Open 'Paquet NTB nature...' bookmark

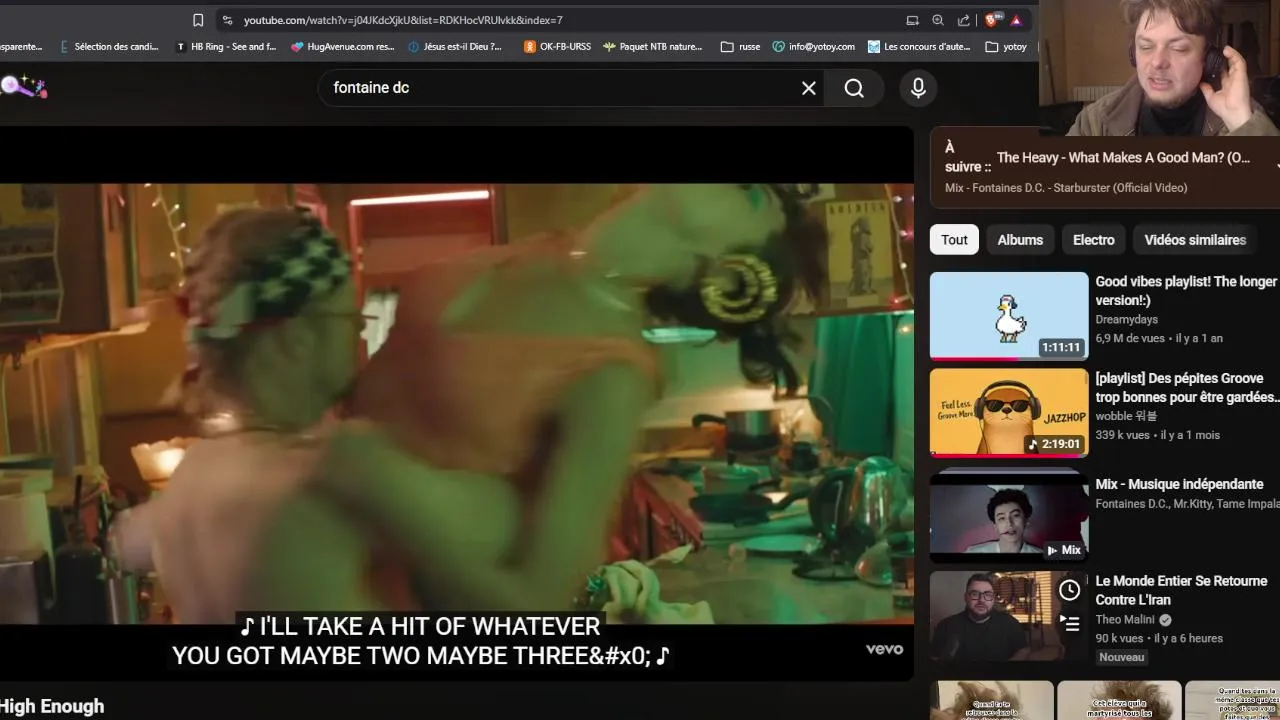(652, 46)
